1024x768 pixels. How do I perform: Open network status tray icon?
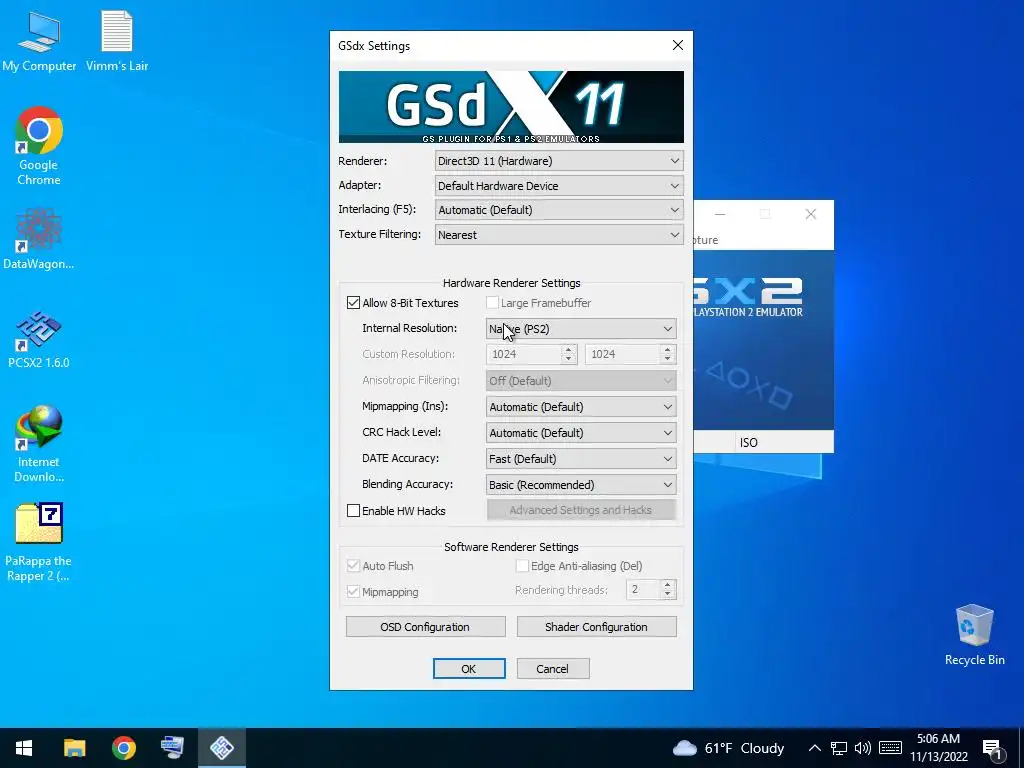point(839,748)
